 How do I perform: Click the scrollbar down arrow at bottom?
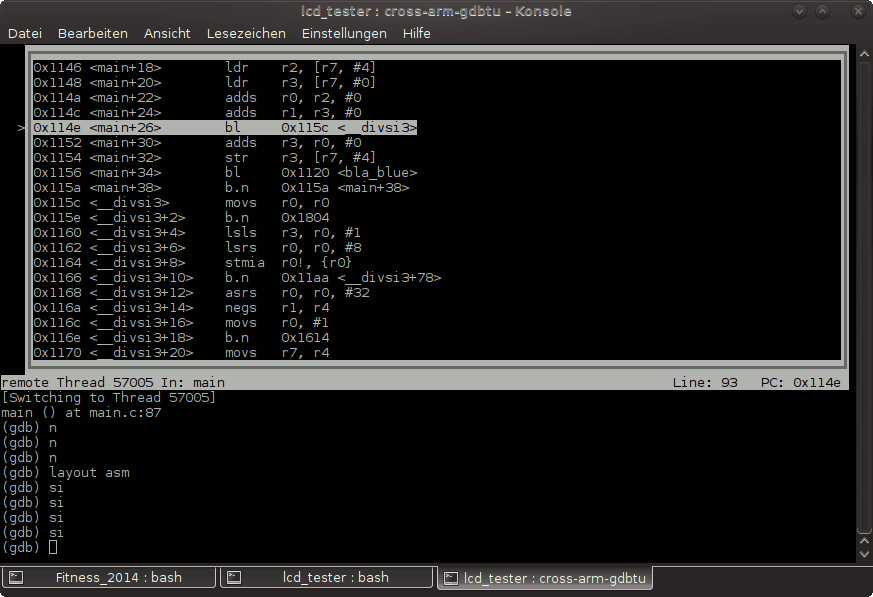(x=864, y=554)
